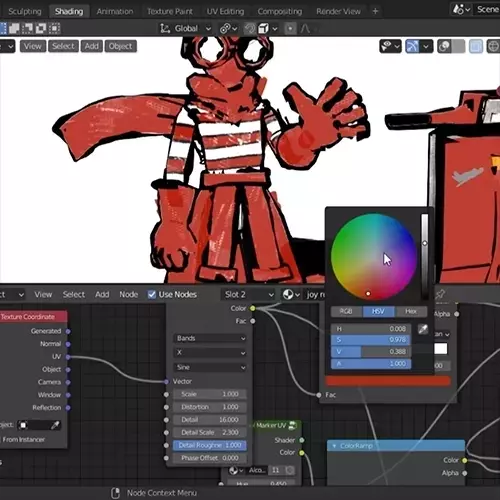Toggle snapping magnet icon
Image resolution: width=500 pixels, height=500 pixels.
point(250,29)
